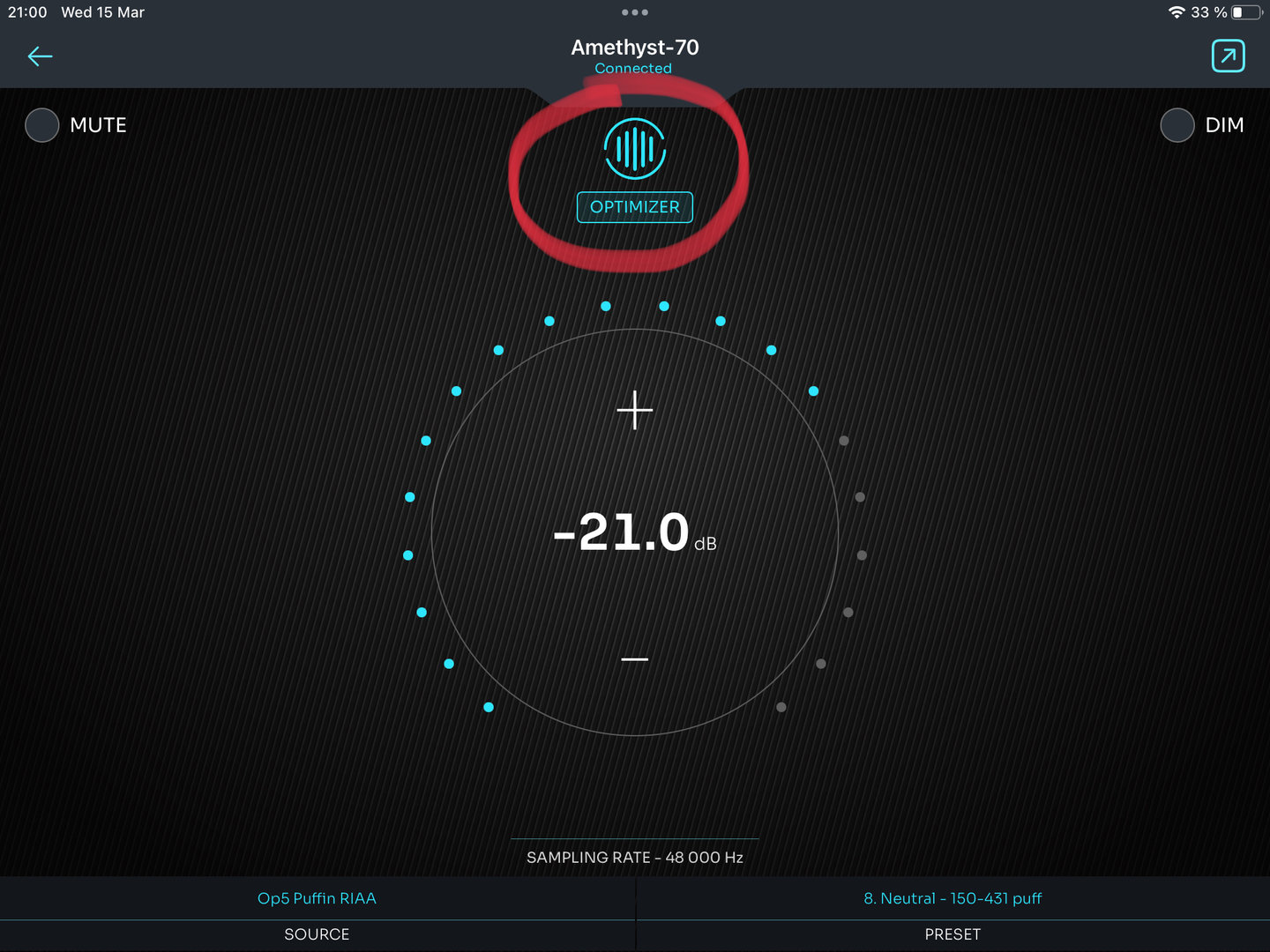This screenshot has height=952, width=1270.
Task: Select the -21.0 dB volume readout
Action: (635, 532)
